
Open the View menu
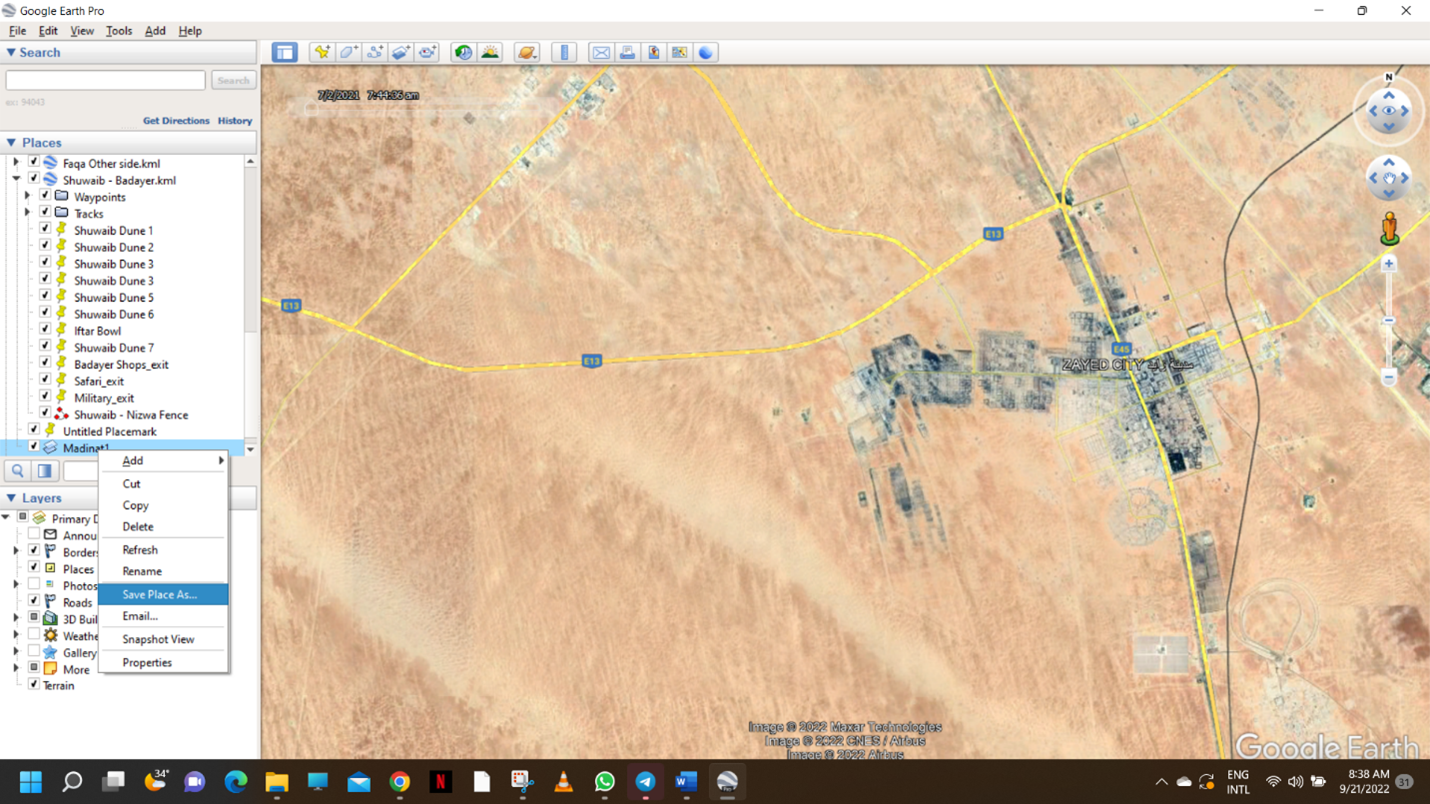click(82, 31)
